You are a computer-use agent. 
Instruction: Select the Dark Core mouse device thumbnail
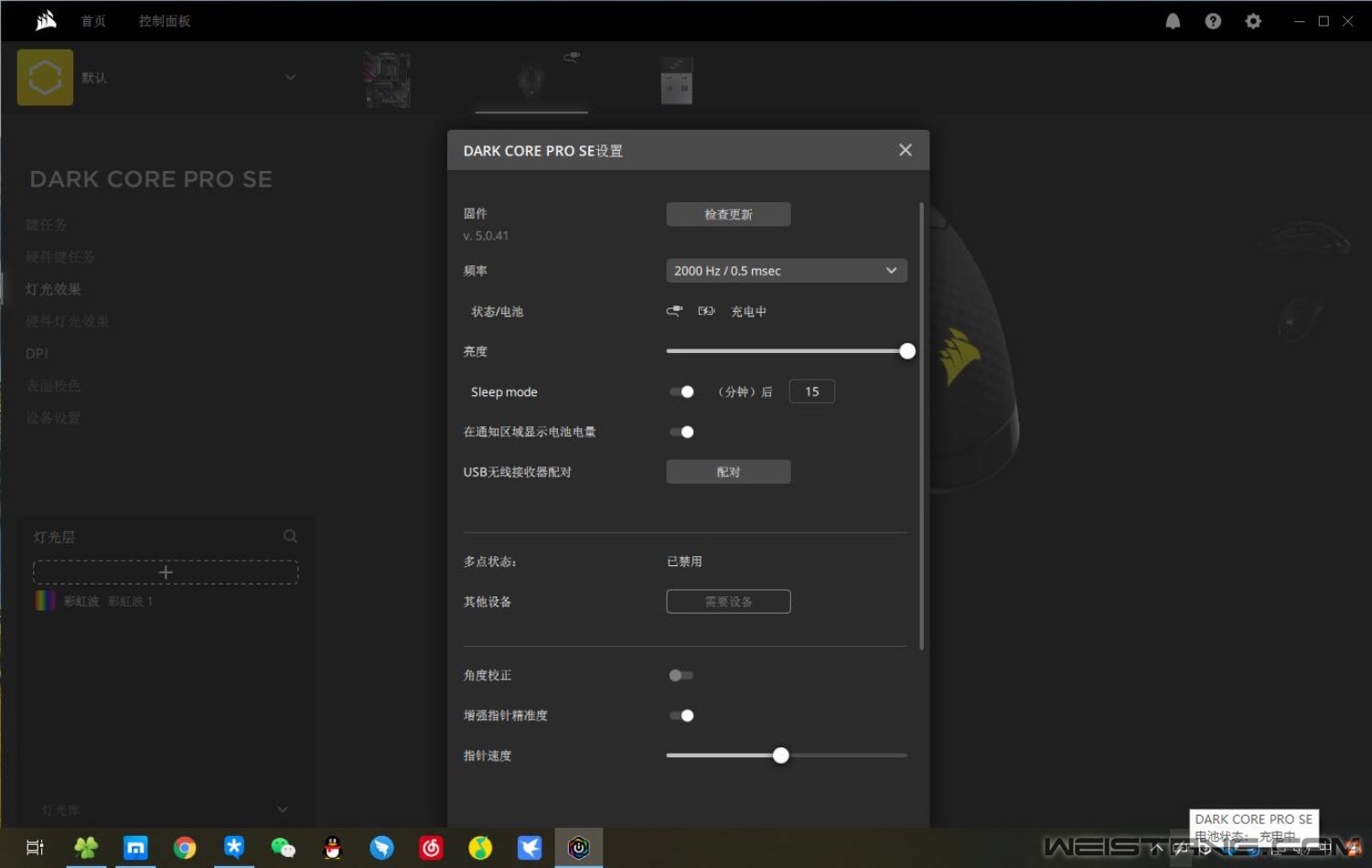point(531,80)
